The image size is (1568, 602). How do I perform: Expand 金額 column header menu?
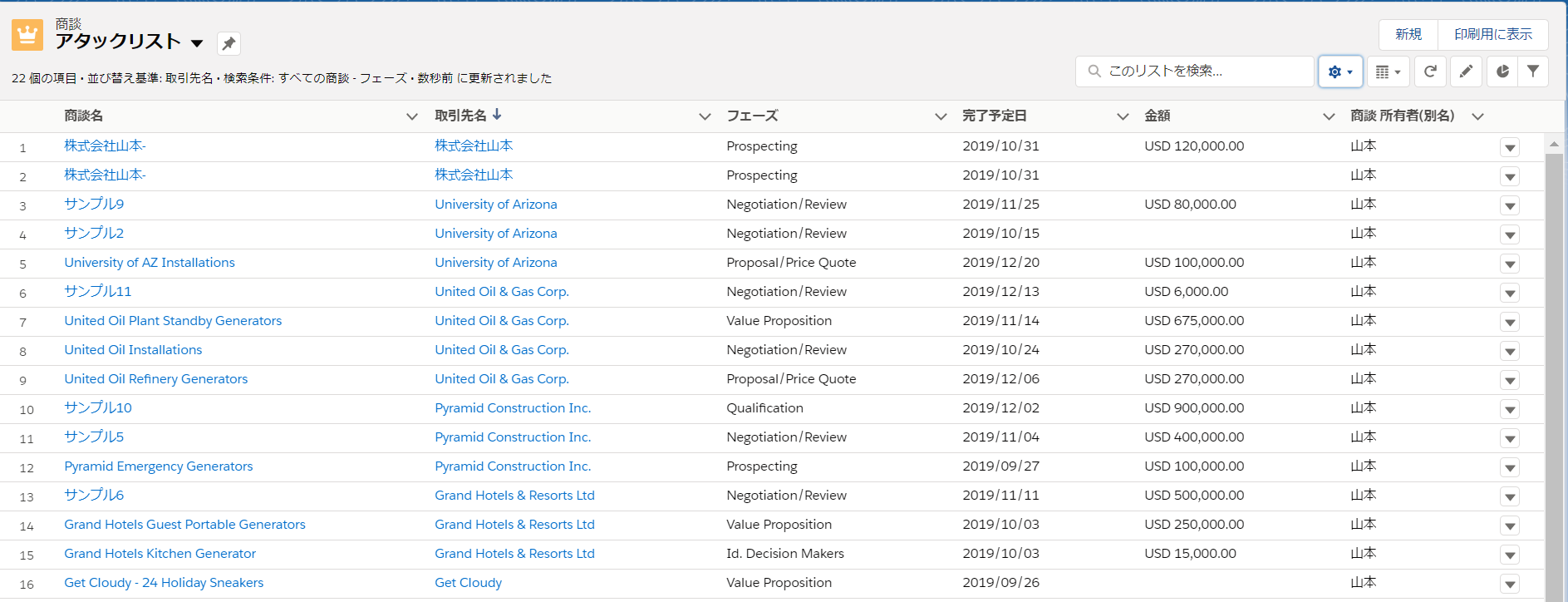pyautogui.click(x=1329, y=116)
